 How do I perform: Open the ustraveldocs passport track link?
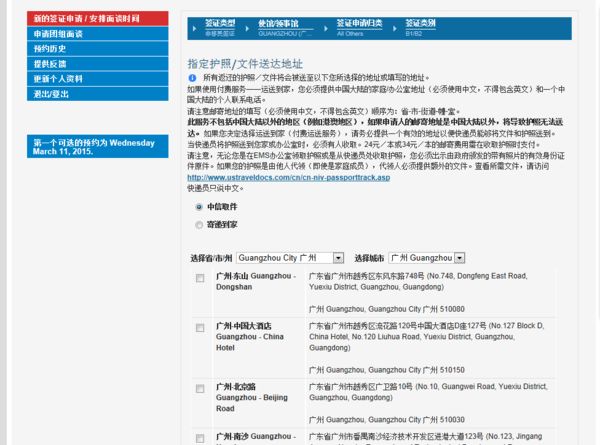click(268, 177)
